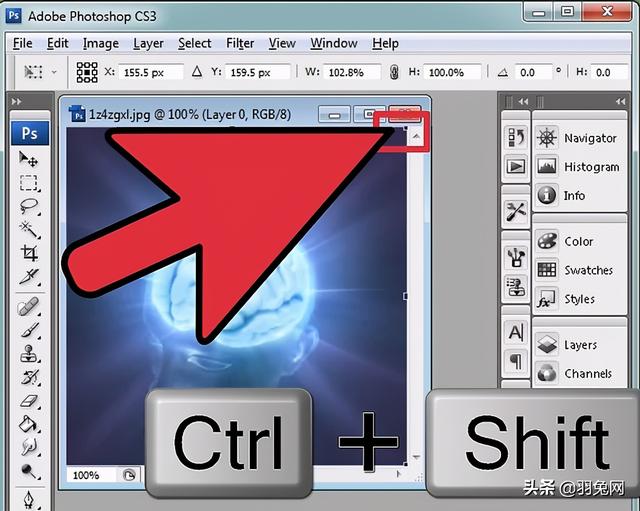
Task: Select the Lasso tool
Action: click(29, 207)
